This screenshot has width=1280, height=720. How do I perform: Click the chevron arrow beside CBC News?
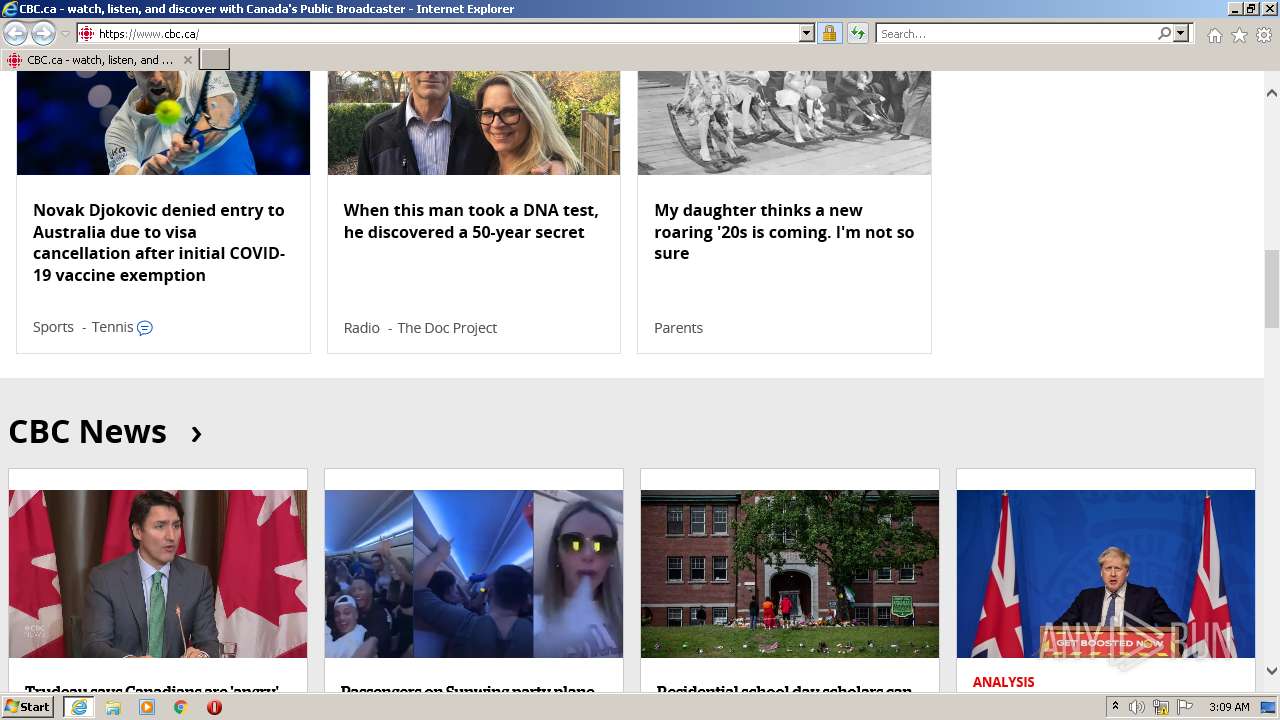pyautogui.click(x=196, y=434)
